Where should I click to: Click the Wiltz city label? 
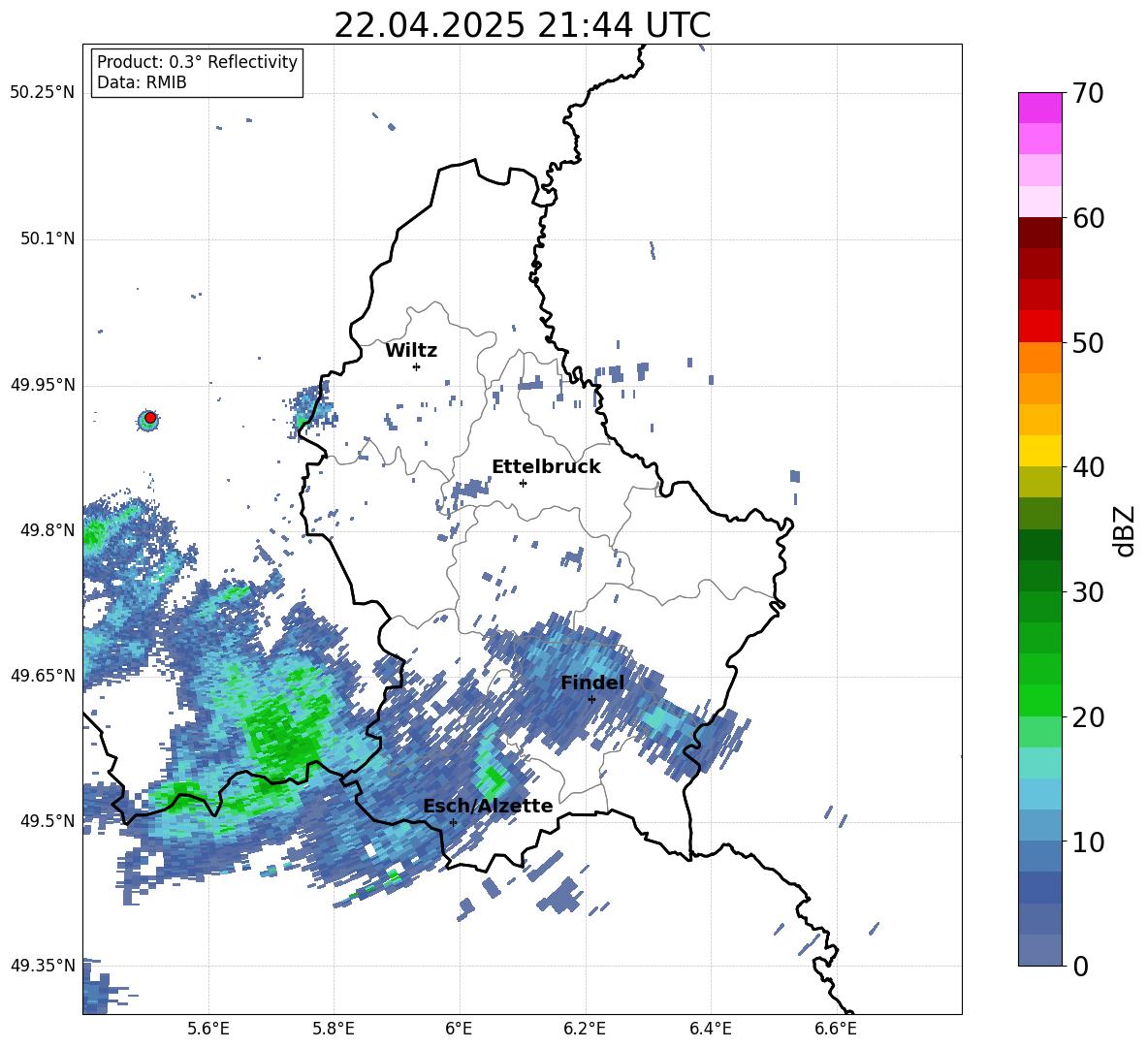pos(411,351)
